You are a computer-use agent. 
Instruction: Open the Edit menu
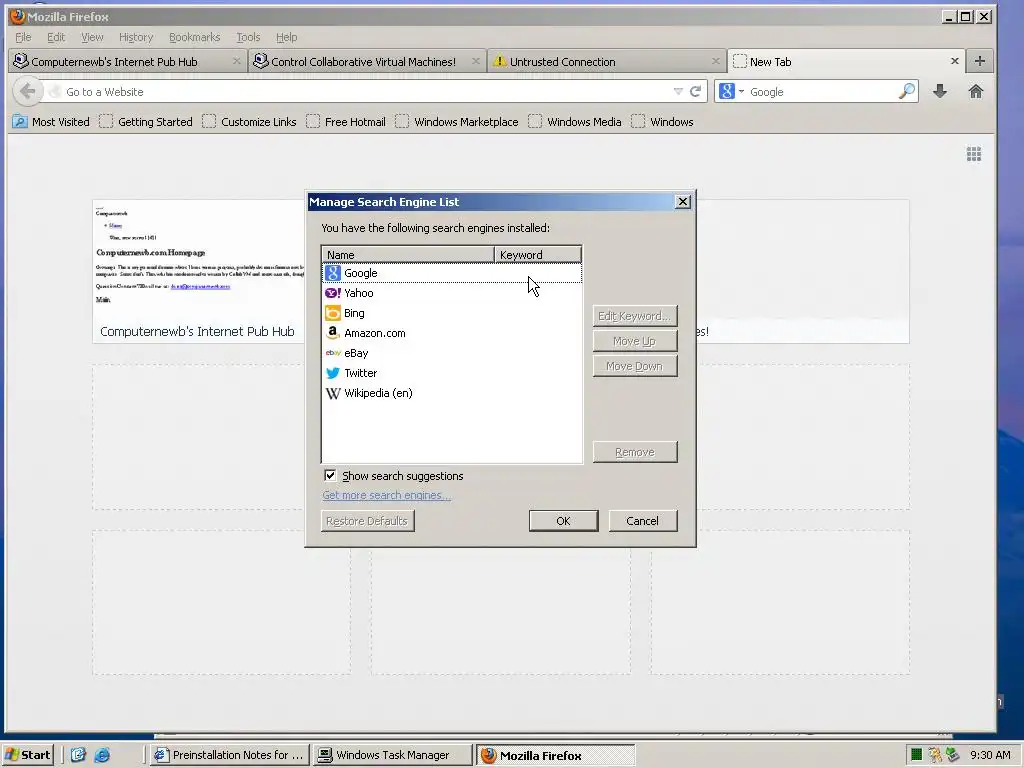pyautogui.click(x=56, y=37)
